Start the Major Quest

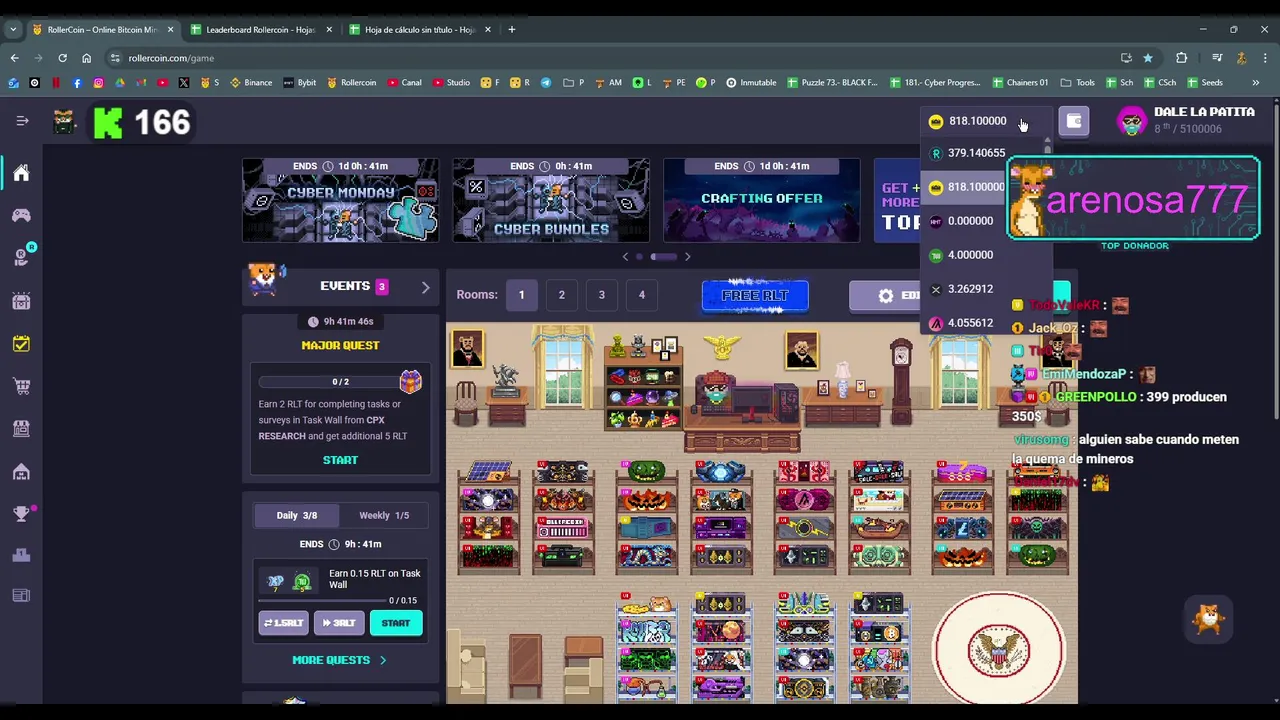[340, 460]
